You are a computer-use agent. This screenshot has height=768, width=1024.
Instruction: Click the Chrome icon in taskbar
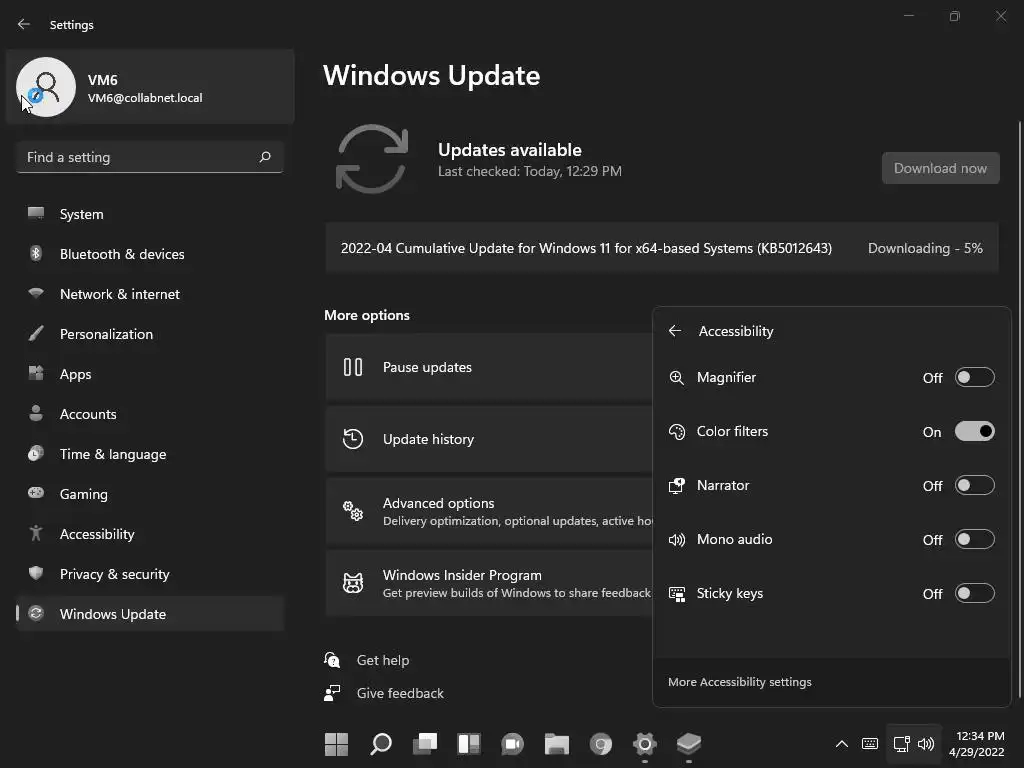tap(601, 744)
